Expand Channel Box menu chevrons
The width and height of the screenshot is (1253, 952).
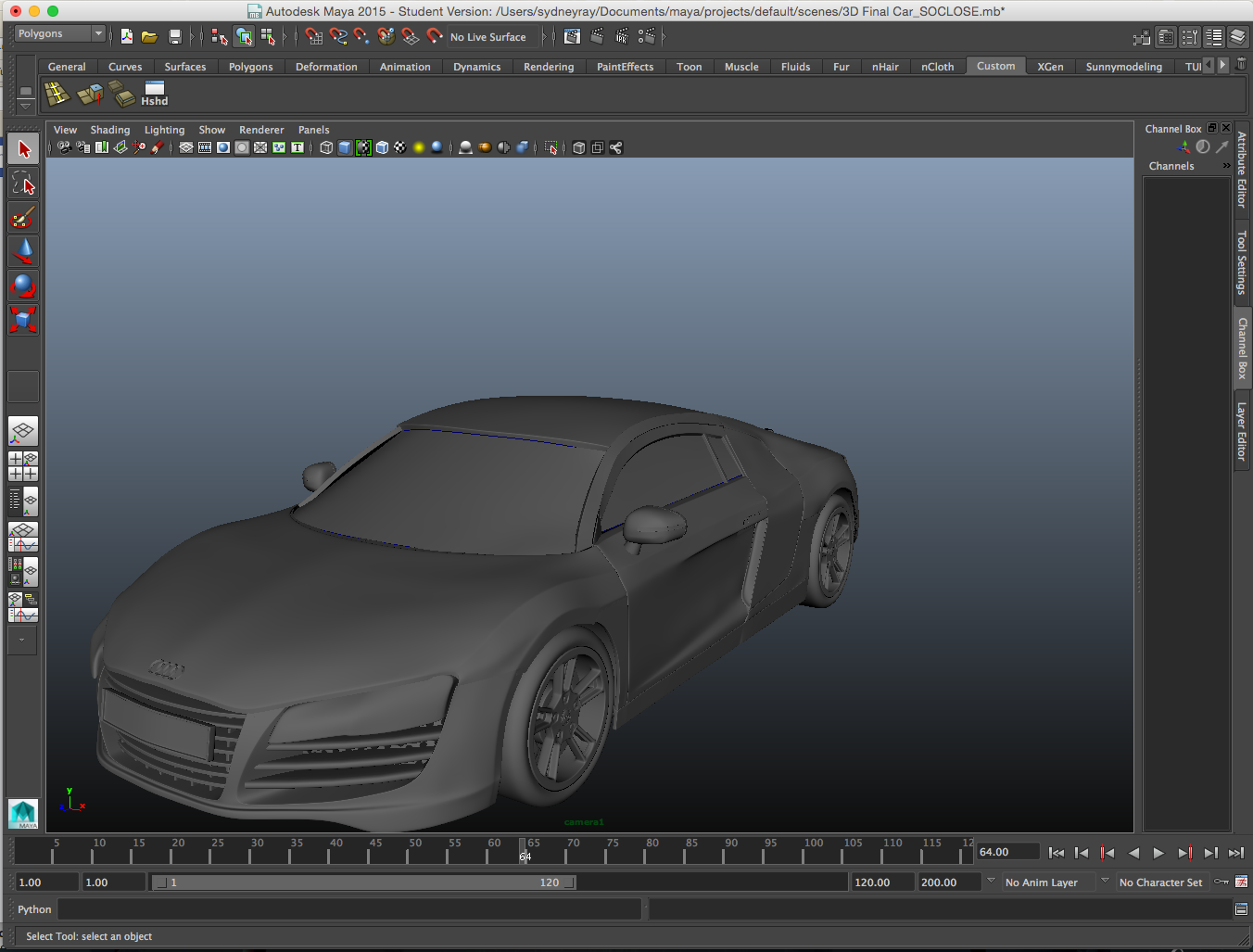click(x=1226, y=166)
